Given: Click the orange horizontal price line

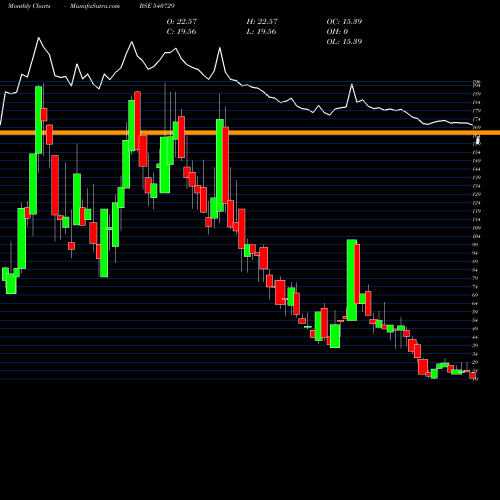Looking at the screenshot, I should click(250, 133).
